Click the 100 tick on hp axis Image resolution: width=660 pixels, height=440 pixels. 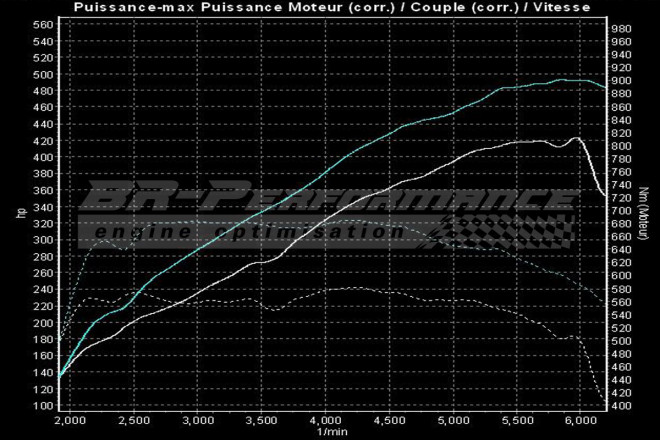point(42,406)
